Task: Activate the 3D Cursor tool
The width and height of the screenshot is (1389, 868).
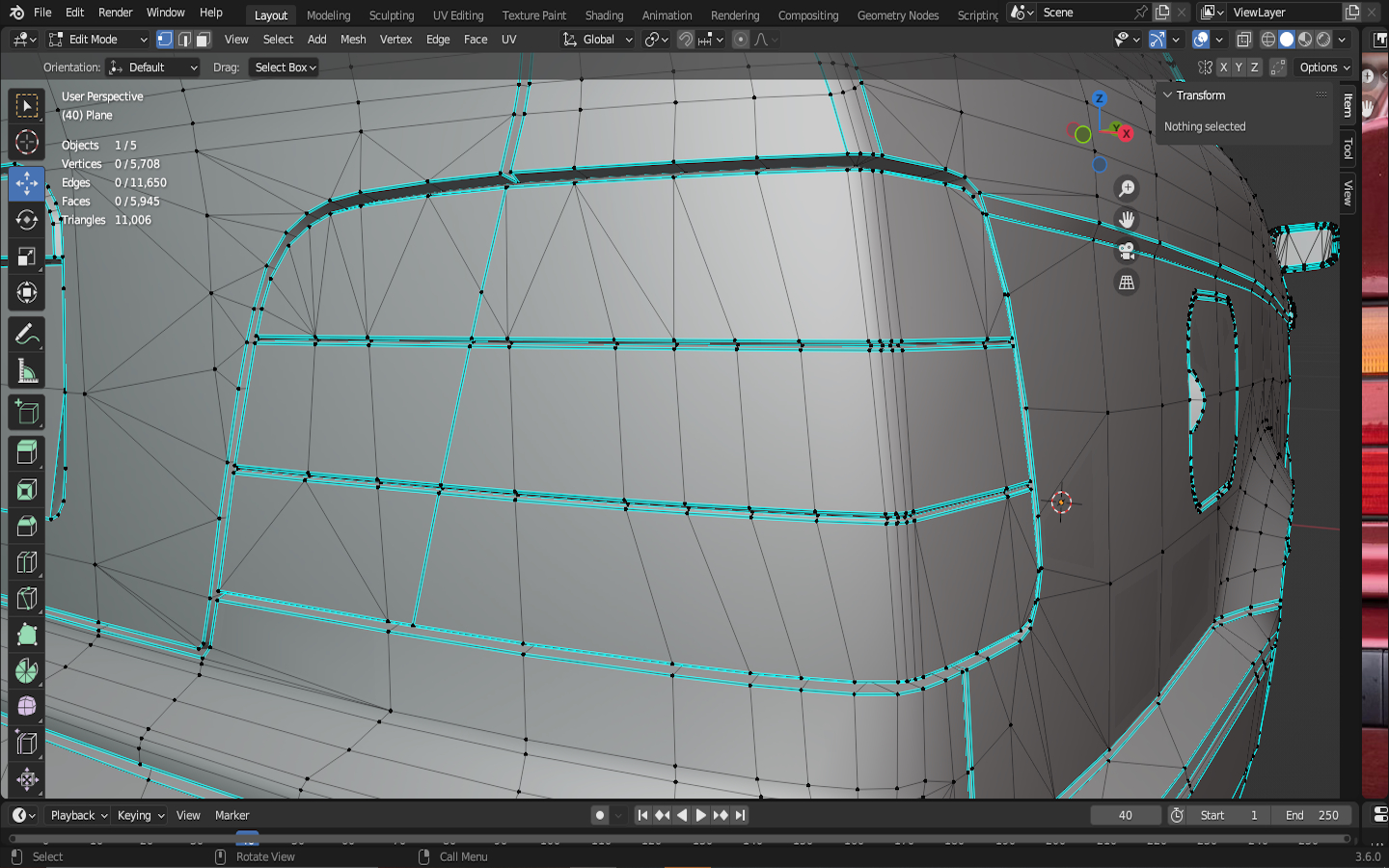Action: click(x=27, y=143)
